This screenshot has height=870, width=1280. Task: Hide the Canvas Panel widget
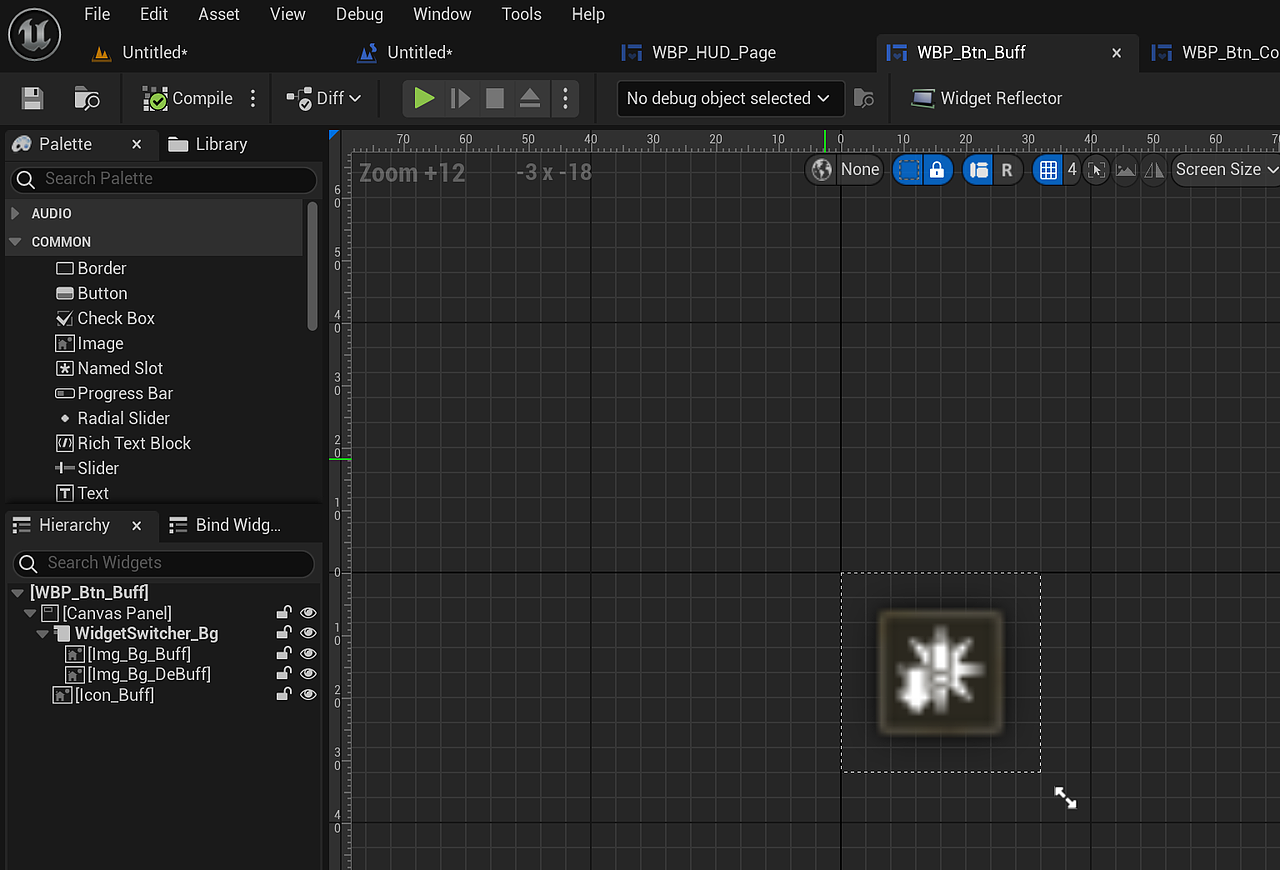coord(308,613)
